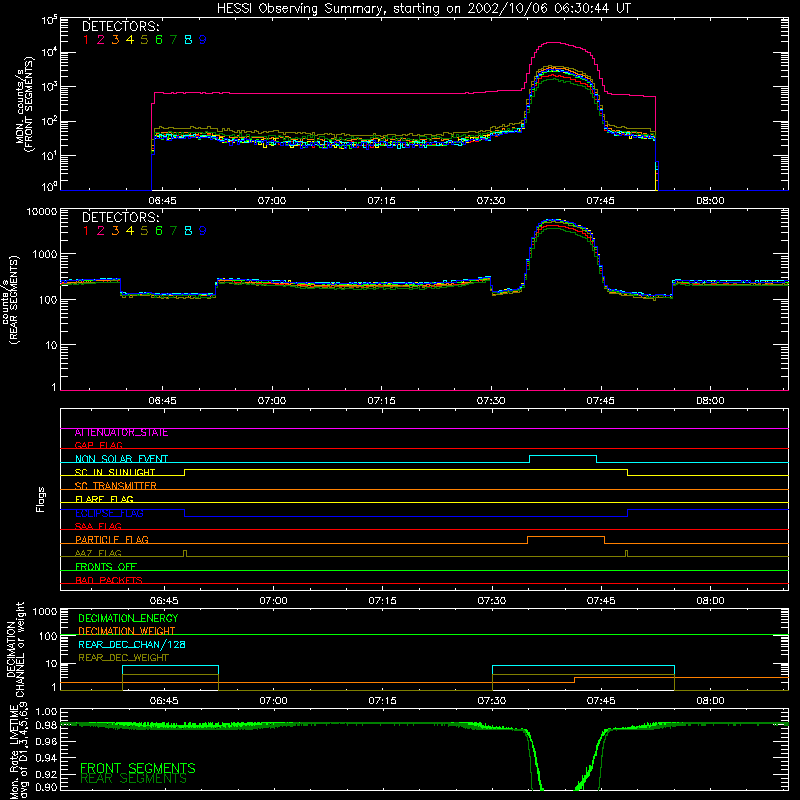This screenshot has width=800, height=800.
Task: Select detector 1 in rear segments legend
Action: point(86,231)
